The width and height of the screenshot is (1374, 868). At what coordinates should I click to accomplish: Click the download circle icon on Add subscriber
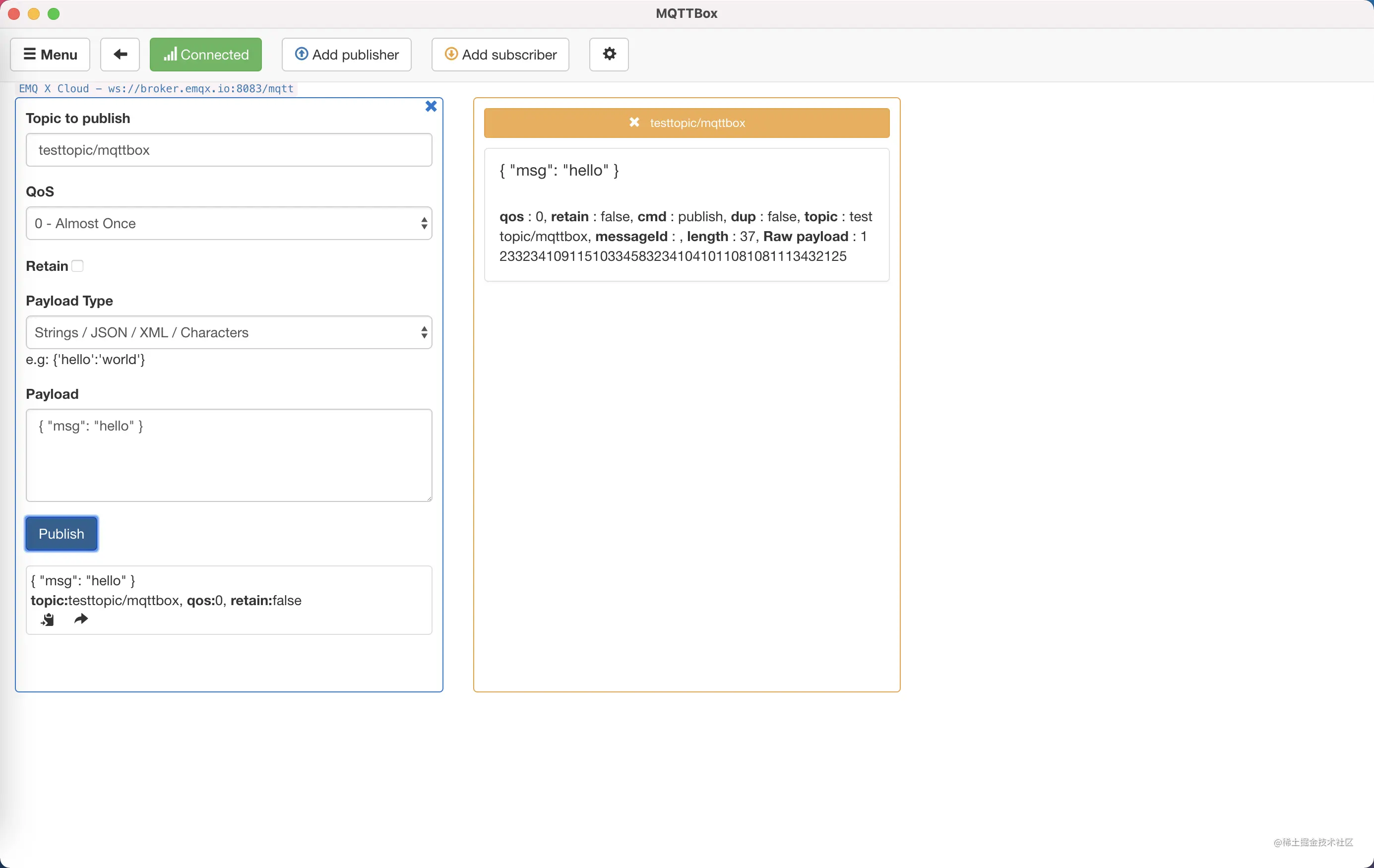(451, 54)
